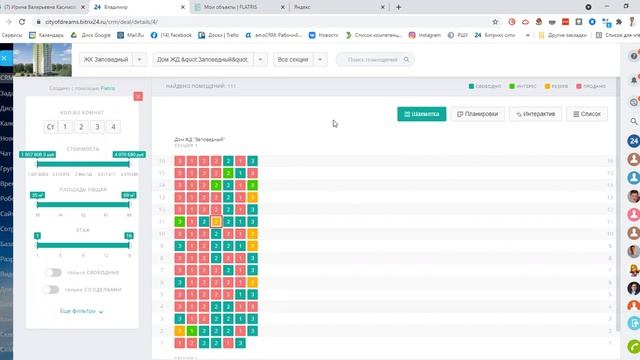Click the search magnifier in apartment search
Image resolution: width=640 pixels, height=360 pixels.
406,60
